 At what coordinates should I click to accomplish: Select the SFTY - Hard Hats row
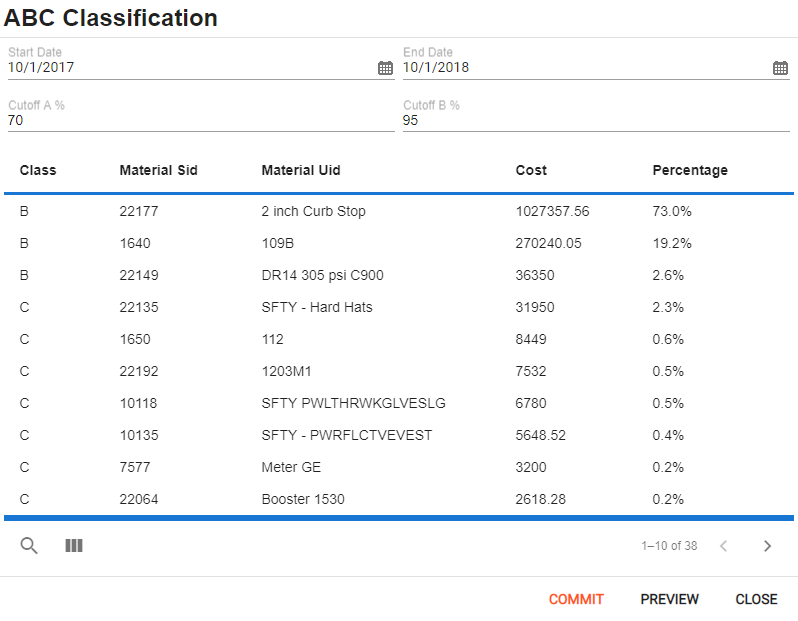[399, 307]
